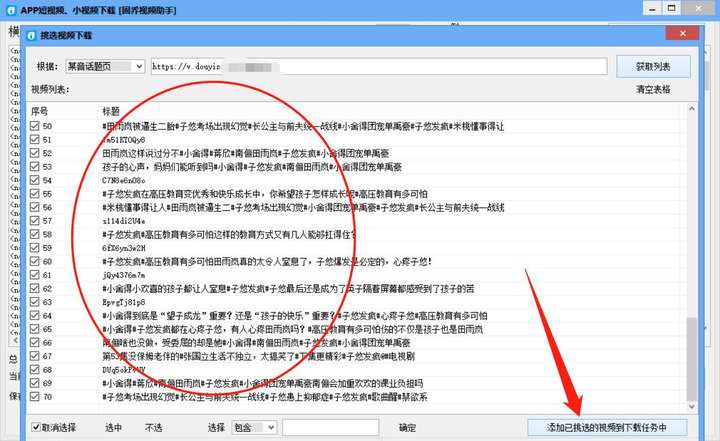The width and height of the screenshot is (720, 441).
Task: Select row 69 title starting #小舍得#蒋欣
Action: pos(263,383)
